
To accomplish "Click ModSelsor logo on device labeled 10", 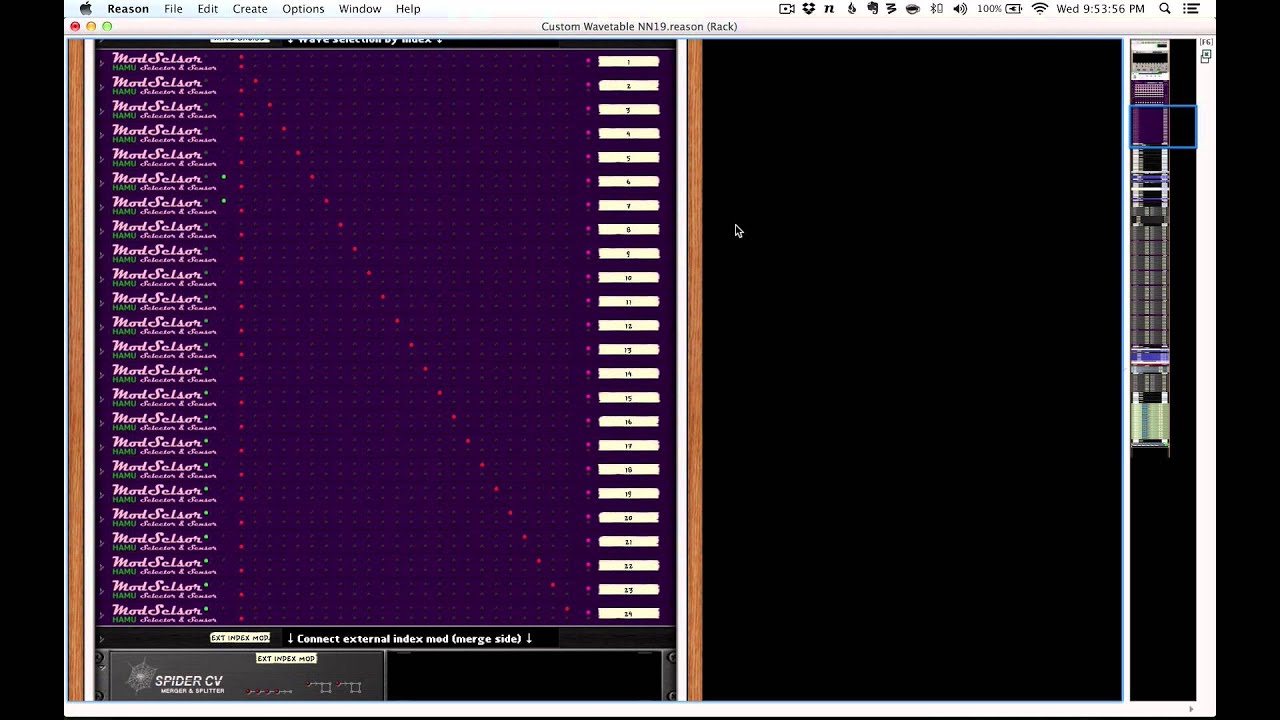I will pos(157,274).
